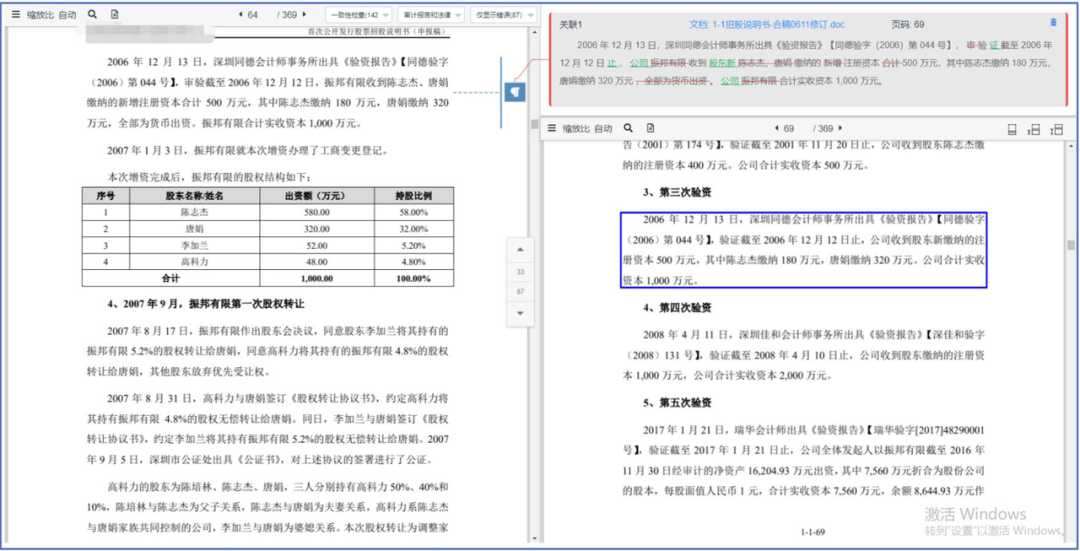Go to next page after 64
Viewport: 1080px width, 551px height.
point(304,14)
